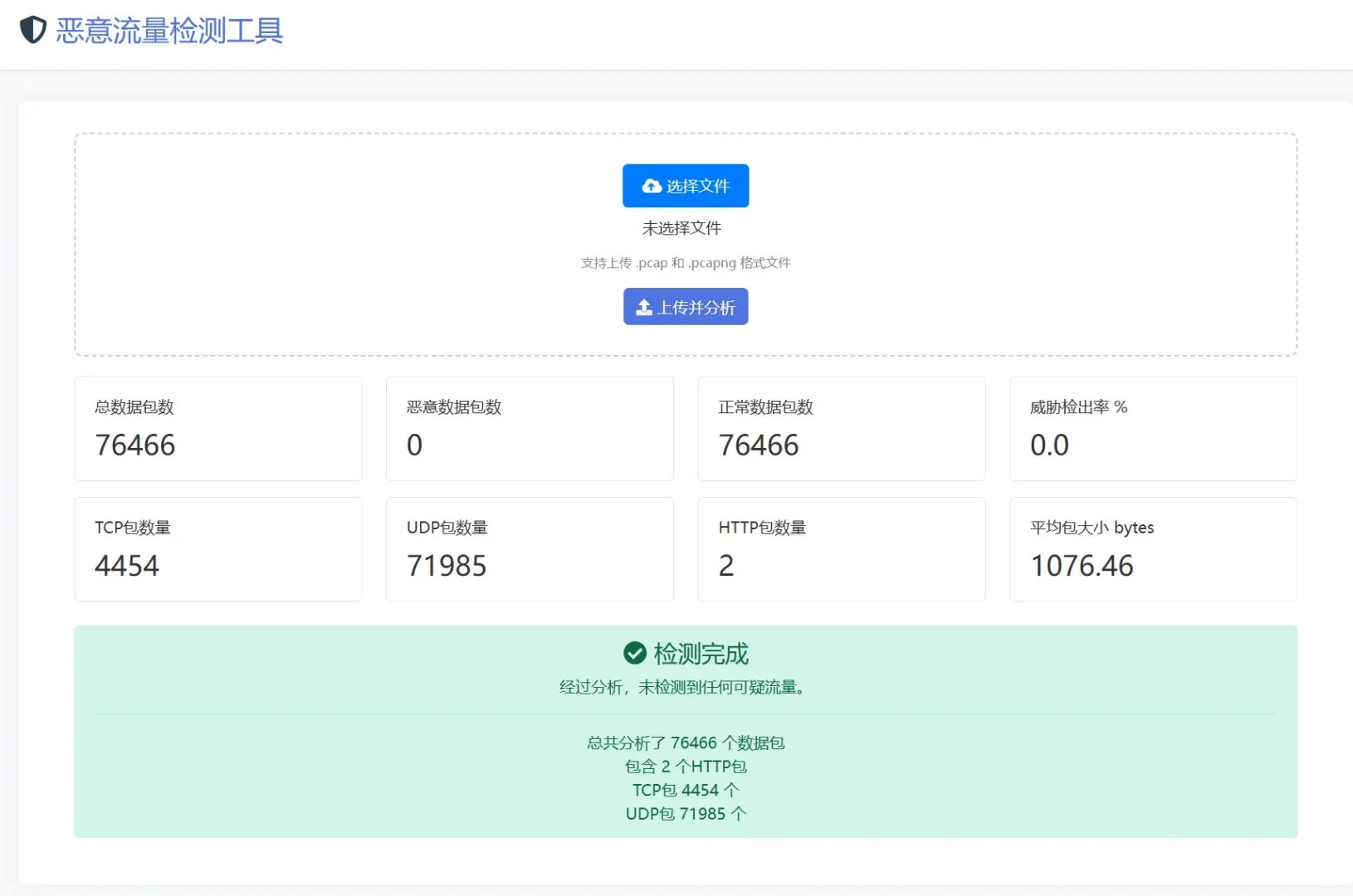The image size is (1353, 896).
Task: Select the 恶意数据包数 card showing 0
Action: pos(530,429)
